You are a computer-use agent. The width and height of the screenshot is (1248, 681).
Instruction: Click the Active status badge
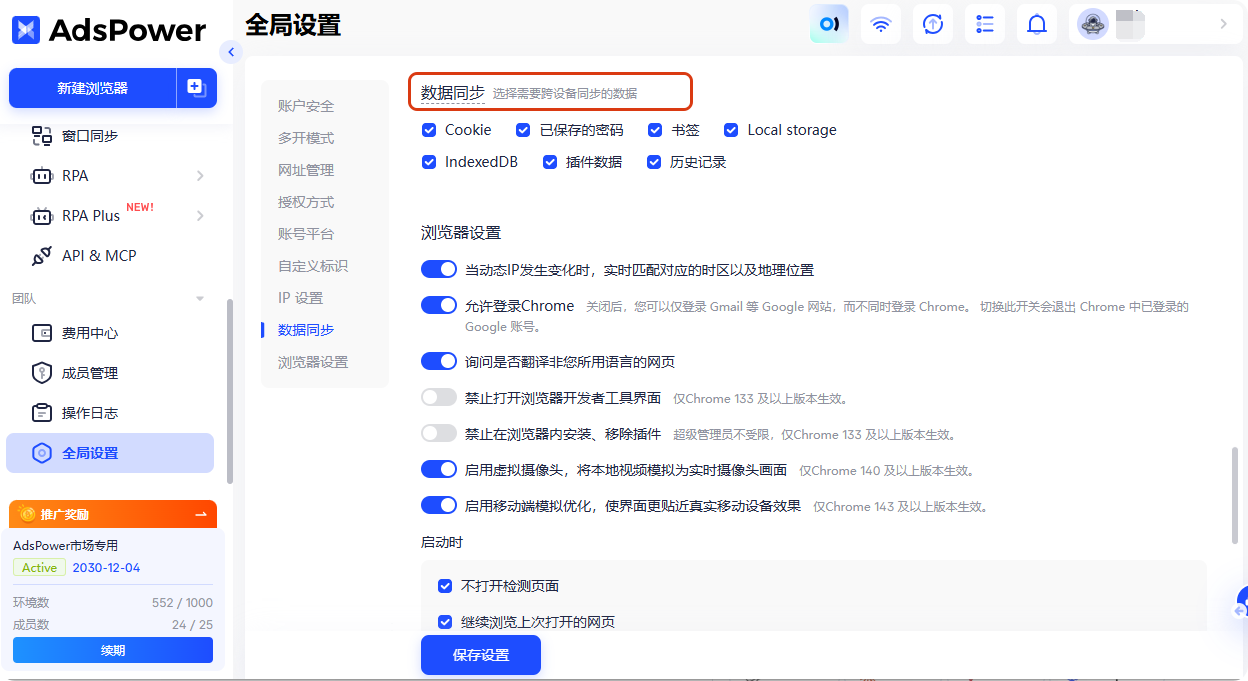pyautogui.click(x=39, y=567)
